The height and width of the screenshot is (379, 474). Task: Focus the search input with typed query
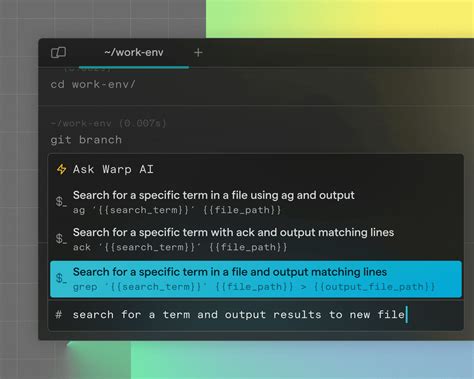pos(256,315)
